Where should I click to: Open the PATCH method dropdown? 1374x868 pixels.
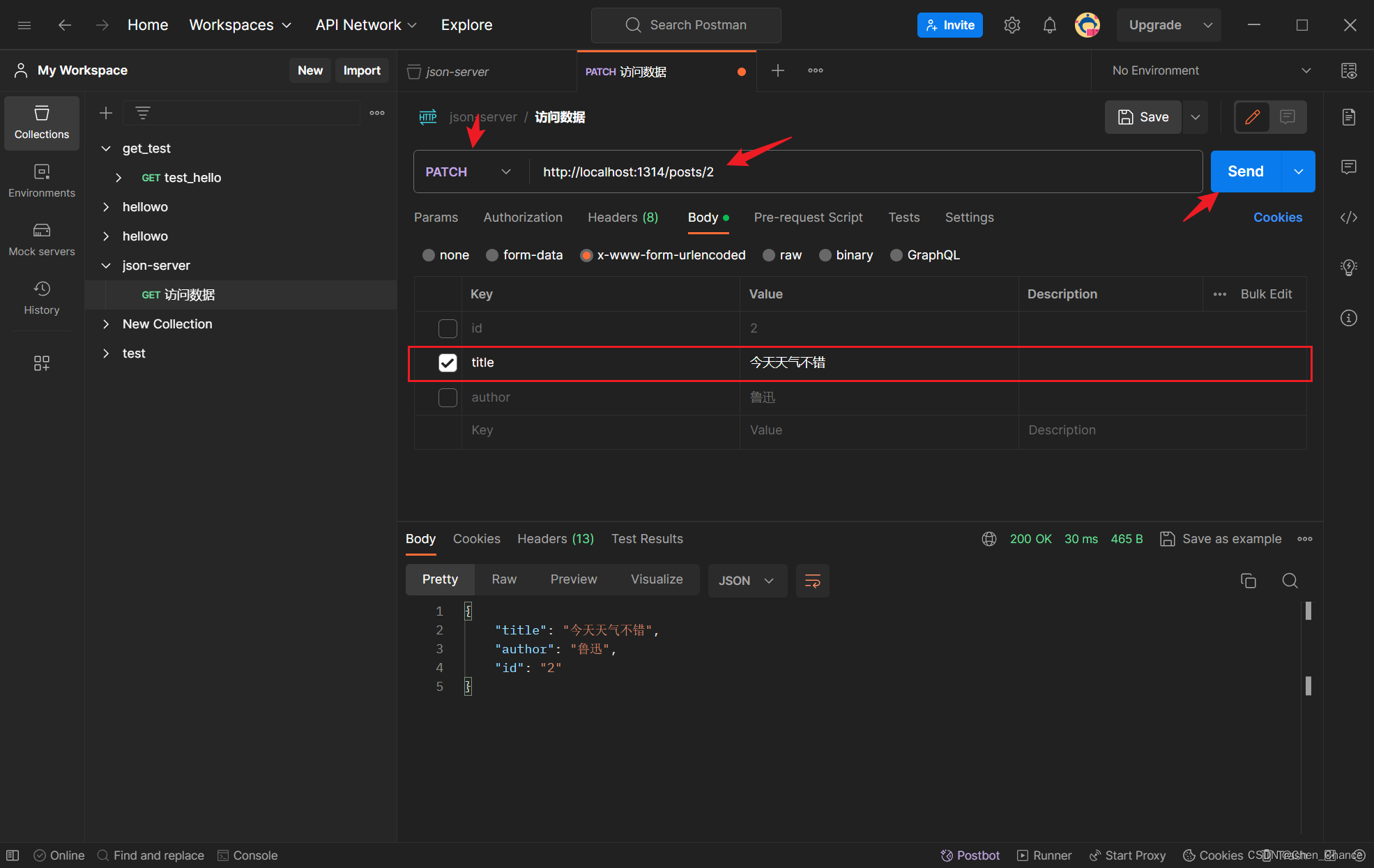[468, 172]
